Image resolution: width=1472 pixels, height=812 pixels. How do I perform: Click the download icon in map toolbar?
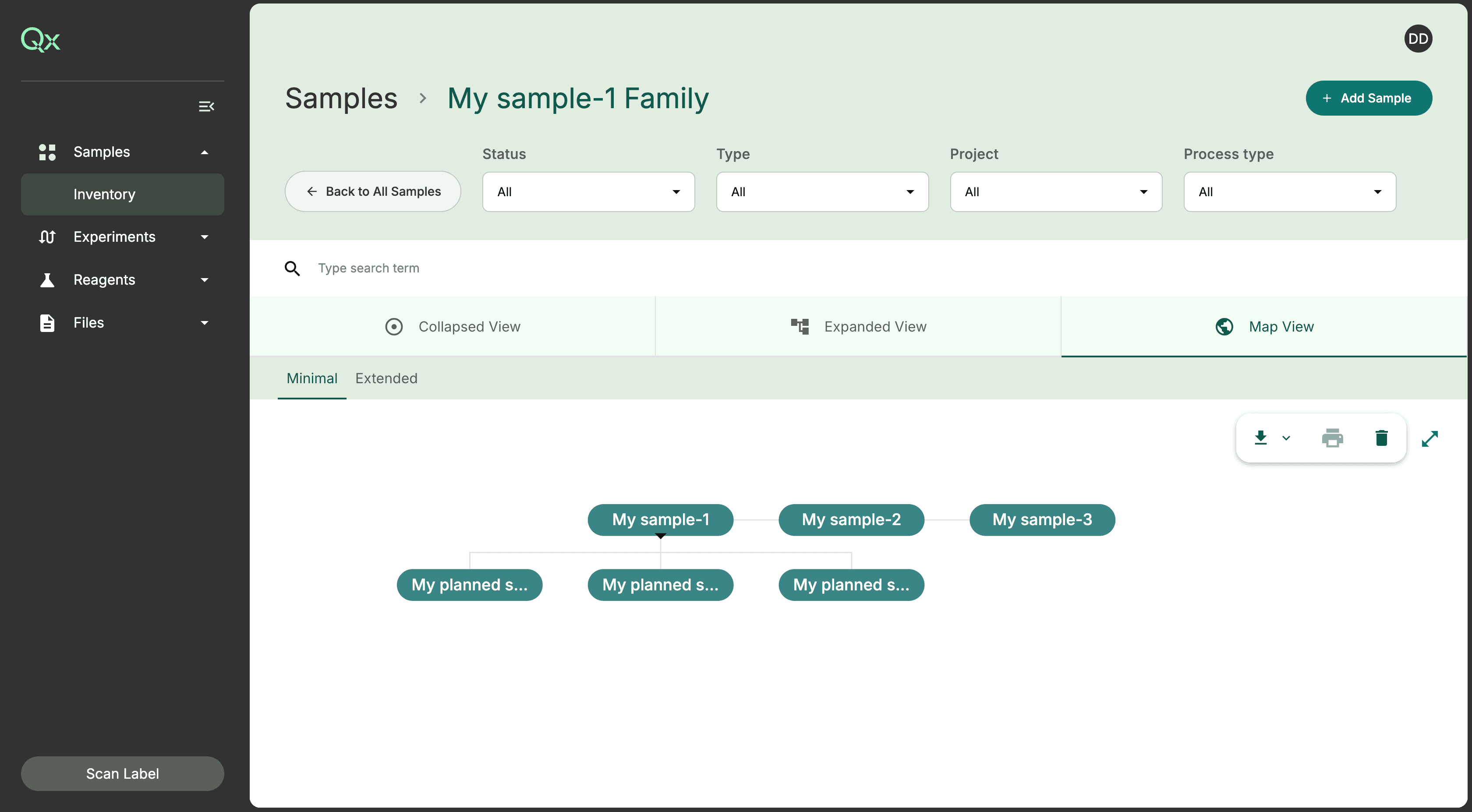(1260, 438)
